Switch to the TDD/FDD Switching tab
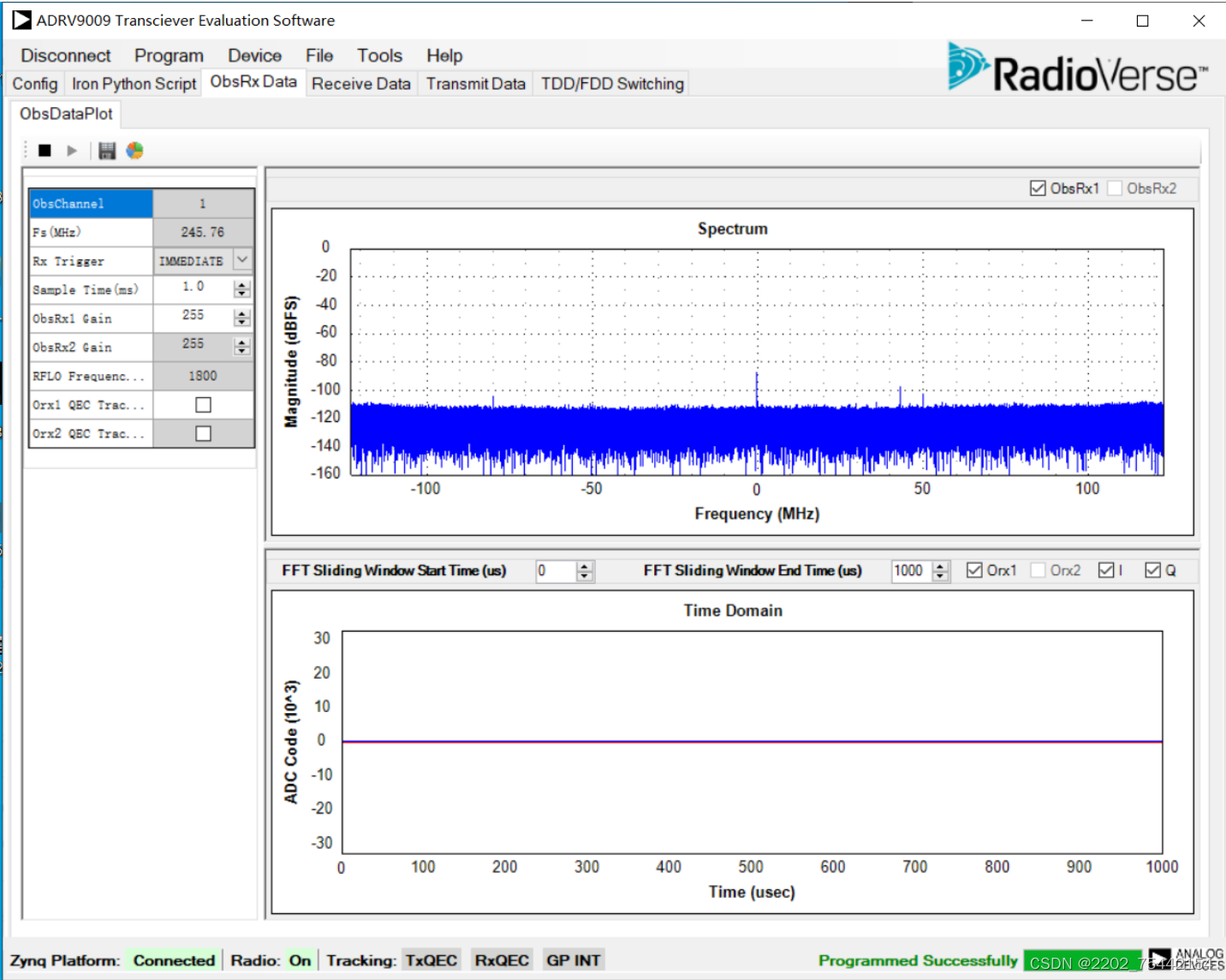This screenshot has width=1226, height=980. click(x=612, y=84)
